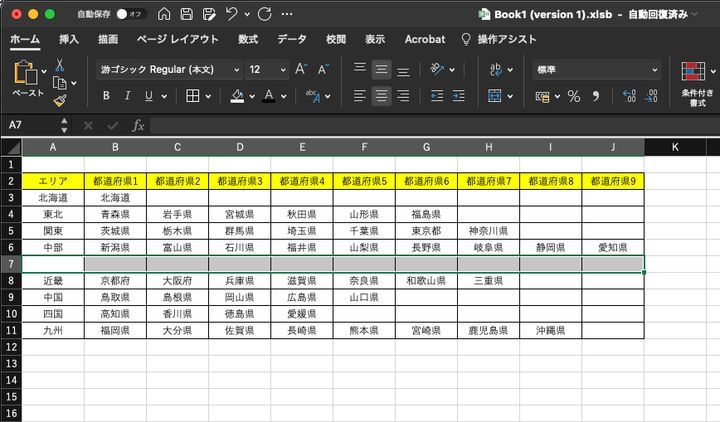Click the Borders icon in font group

191,96
